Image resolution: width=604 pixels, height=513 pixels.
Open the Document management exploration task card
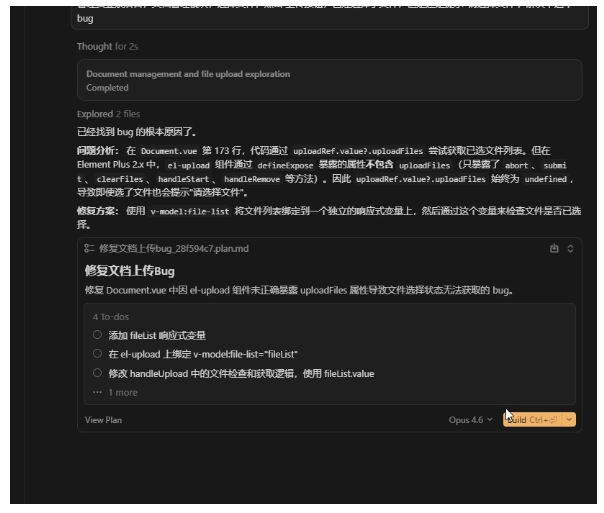click(330, 80)
